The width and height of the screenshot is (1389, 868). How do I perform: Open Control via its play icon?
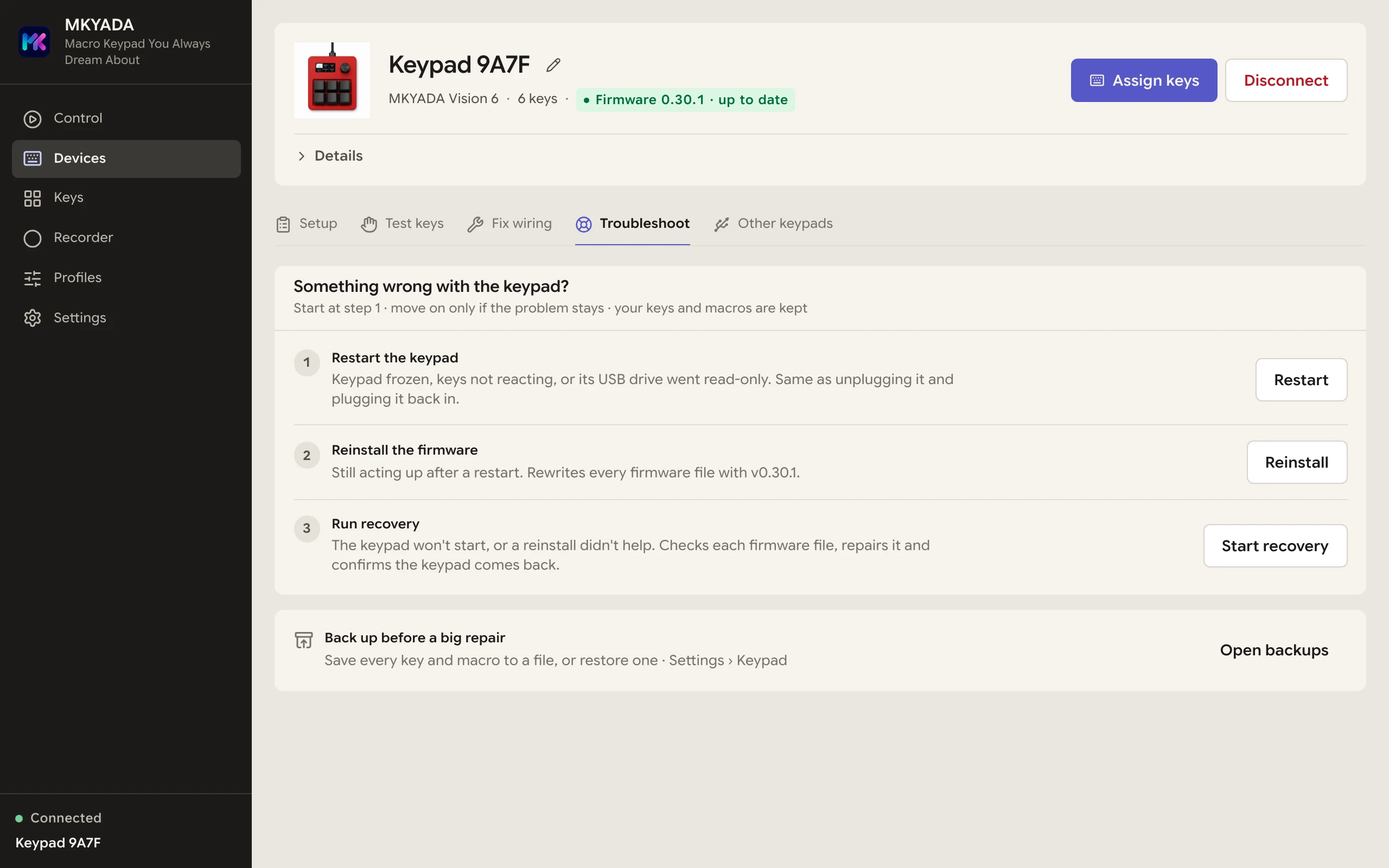tap(32, 119)
